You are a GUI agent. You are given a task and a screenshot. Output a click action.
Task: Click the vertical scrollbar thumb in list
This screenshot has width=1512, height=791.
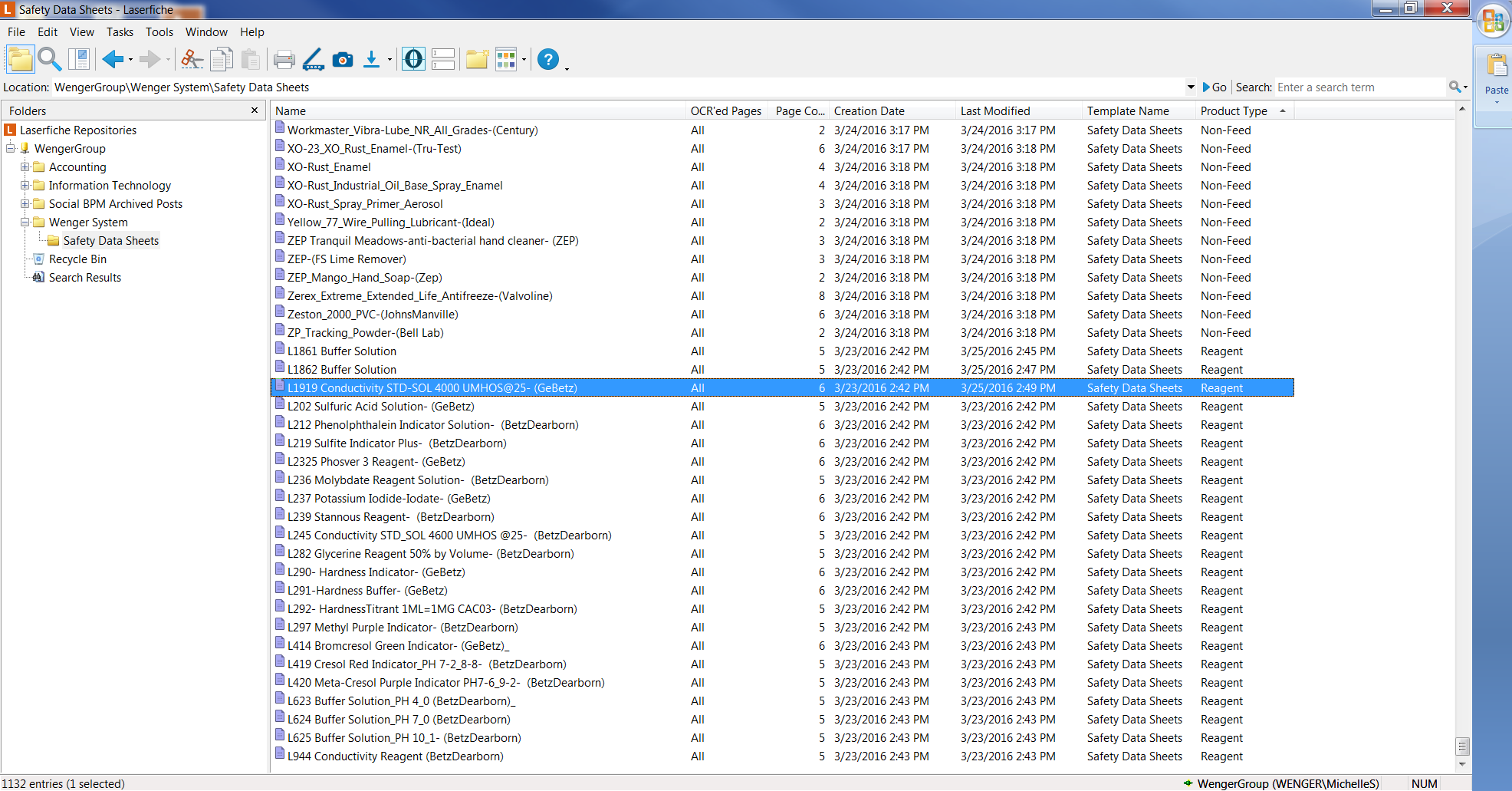click(x=1462, y=747)
